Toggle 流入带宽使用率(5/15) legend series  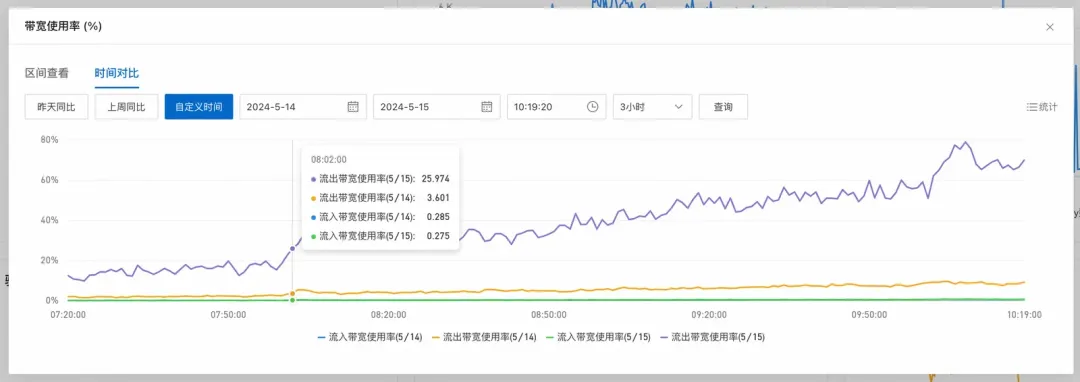point(598,337)
